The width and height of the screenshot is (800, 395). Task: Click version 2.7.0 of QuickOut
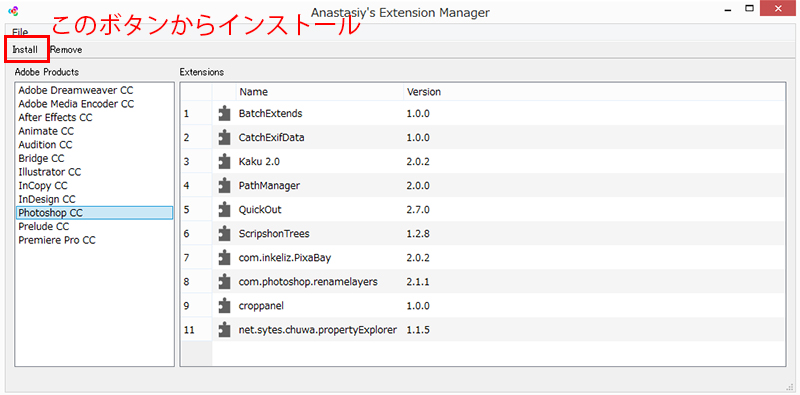click(x=418, y=210)
